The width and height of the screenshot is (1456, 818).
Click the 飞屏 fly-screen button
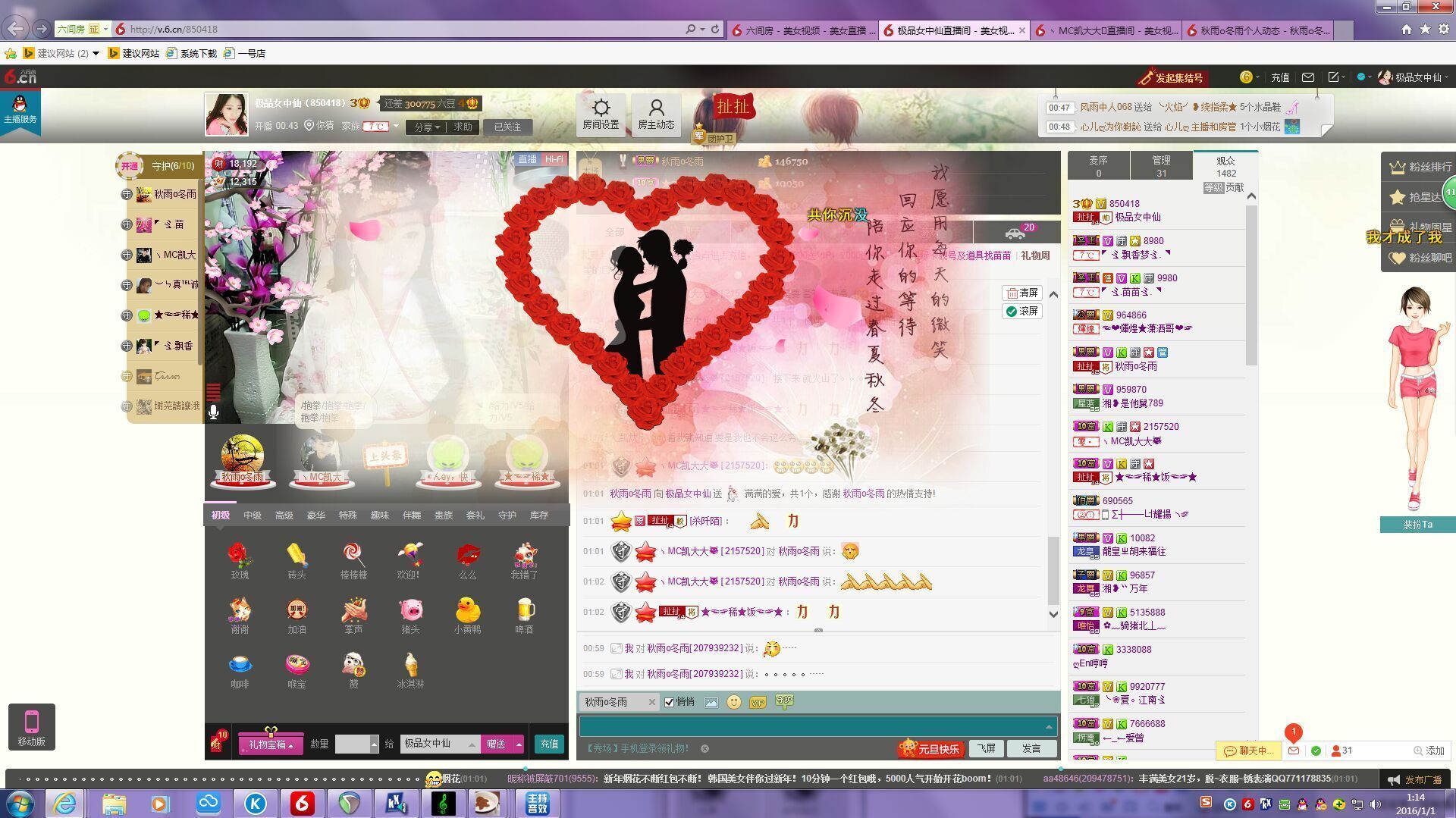[986, 749]
